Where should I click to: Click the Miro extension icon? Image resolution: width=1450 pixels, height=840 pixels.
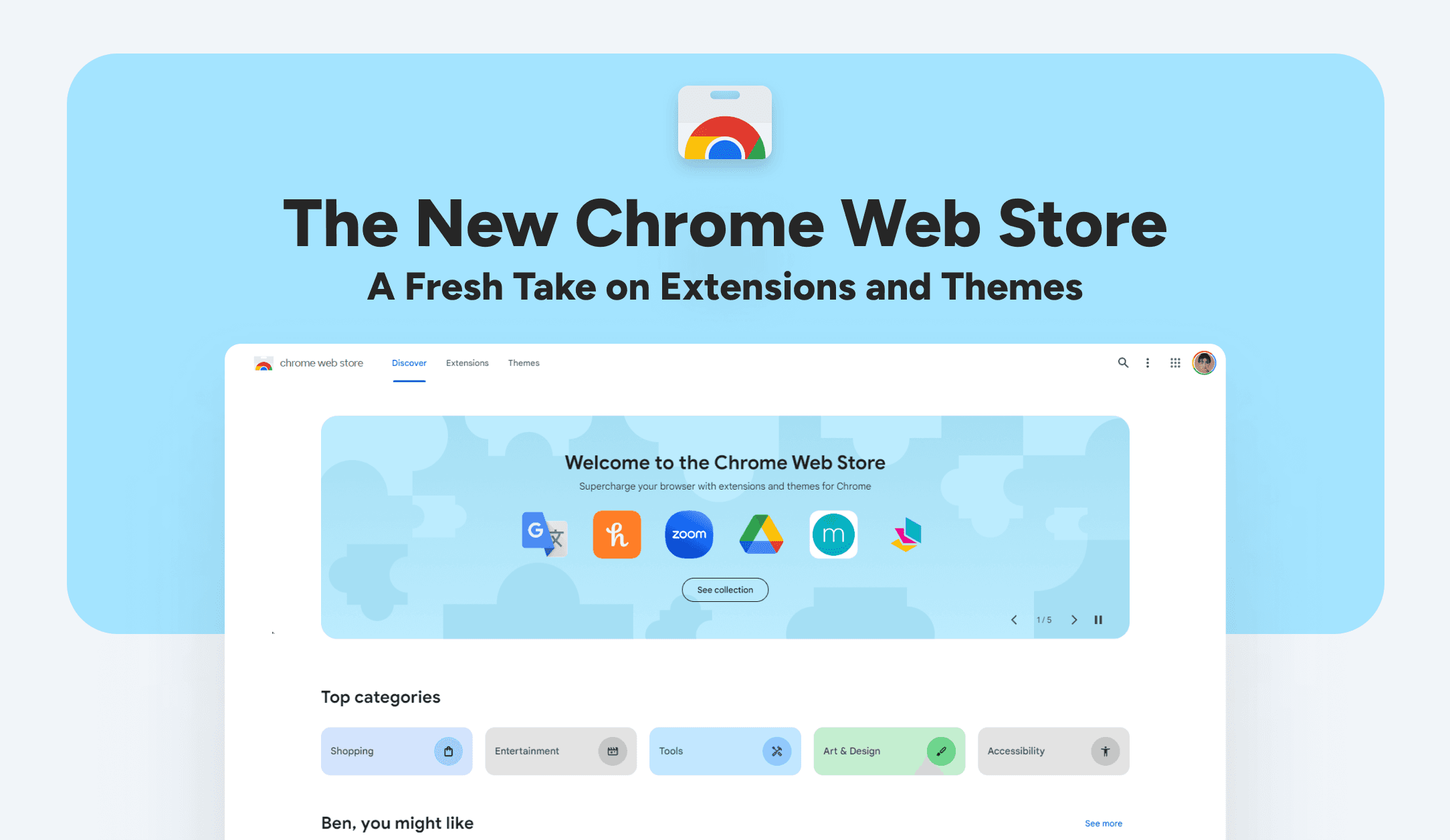[834, 533]
